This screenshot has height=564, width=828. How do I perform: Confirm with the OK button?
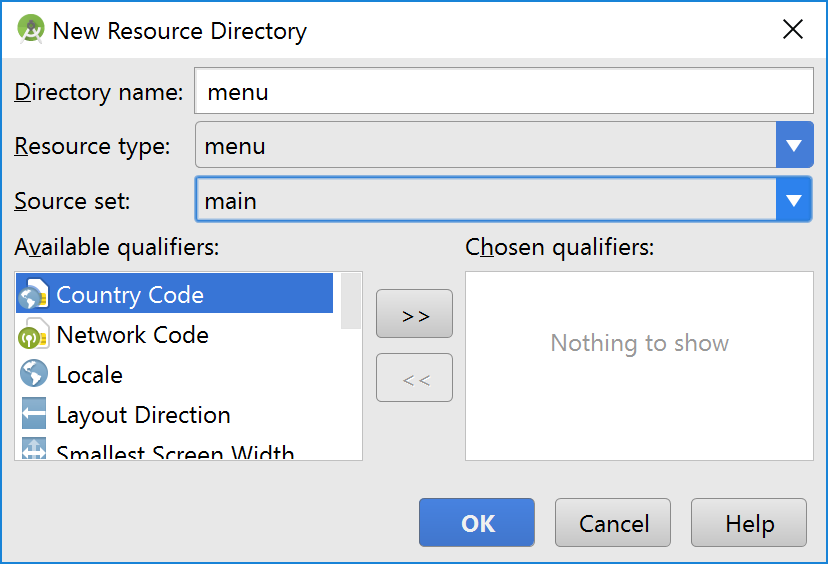click(x=477, y=523)
